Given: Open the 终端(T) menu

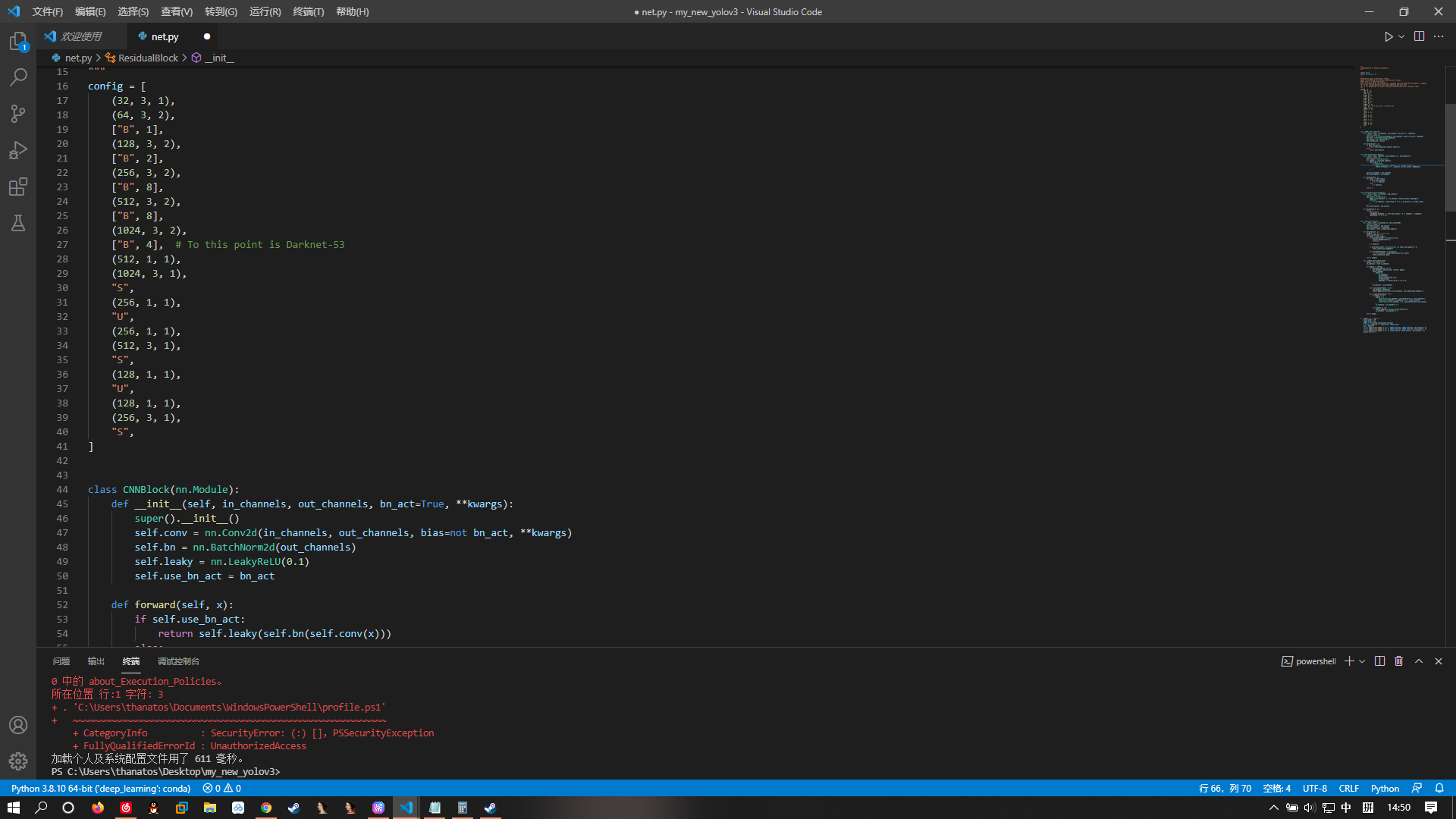Looking at the screenshot, I should [308, 11].
